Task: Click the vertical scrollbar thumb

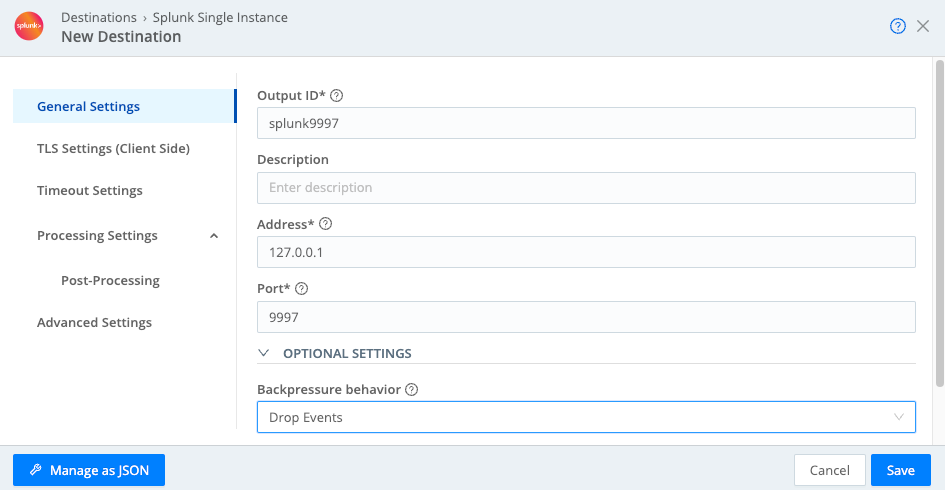Action: coord(939,223)
